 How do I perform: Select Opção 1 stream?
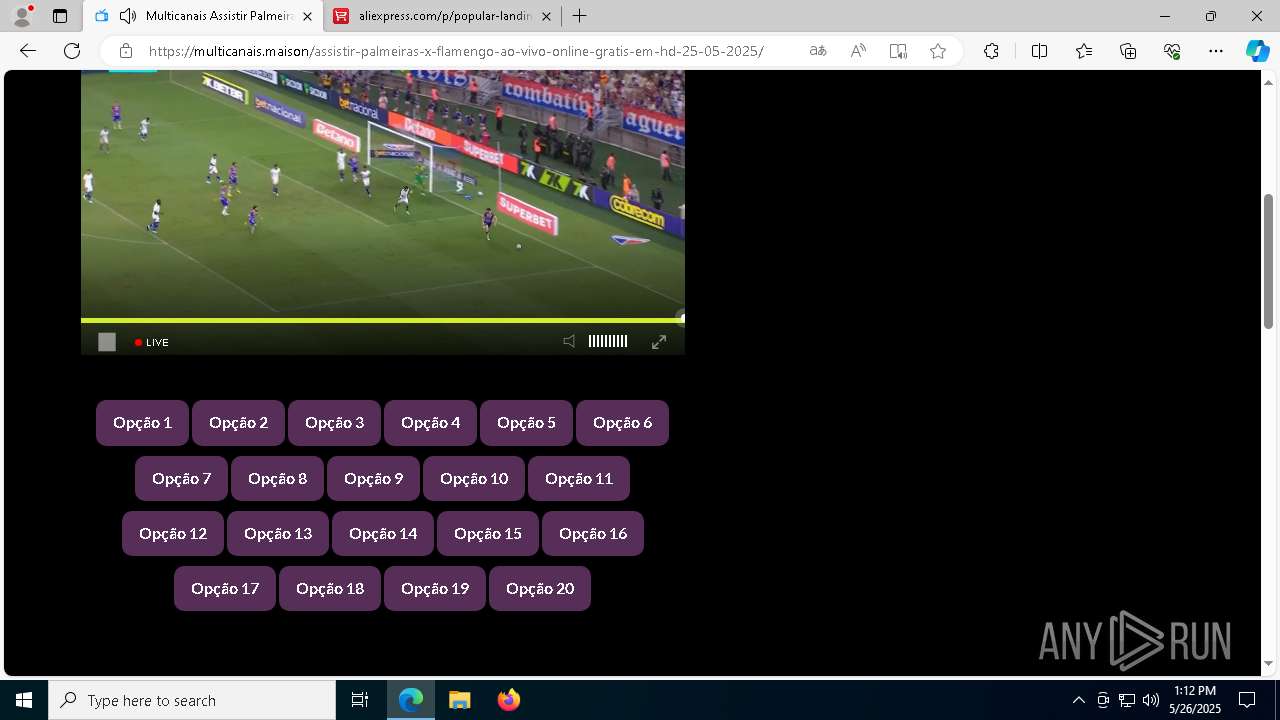pyautogui.click(x=142, y=422)
